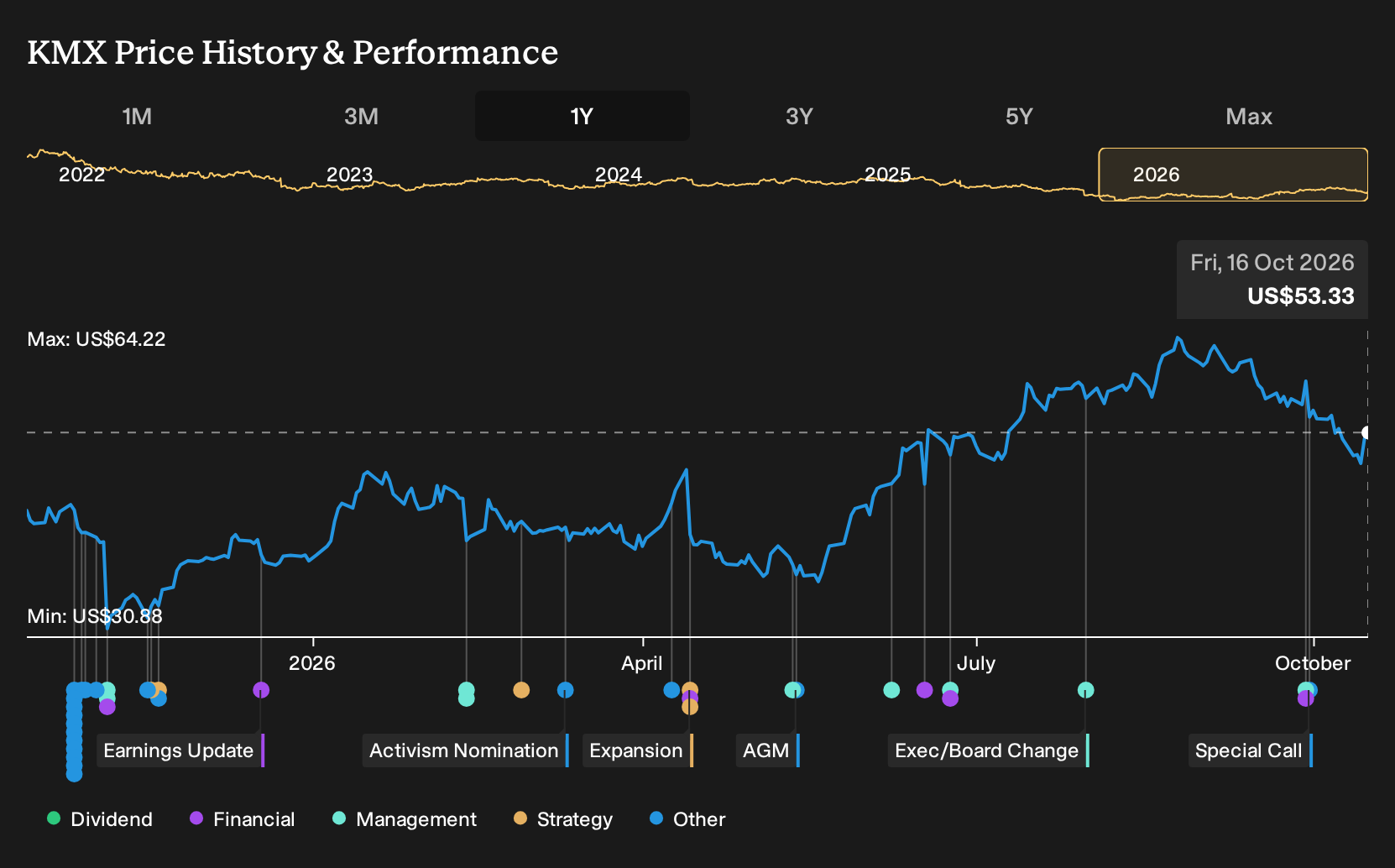
Task: Show the Max price history range
Action: click(1249, 116)
